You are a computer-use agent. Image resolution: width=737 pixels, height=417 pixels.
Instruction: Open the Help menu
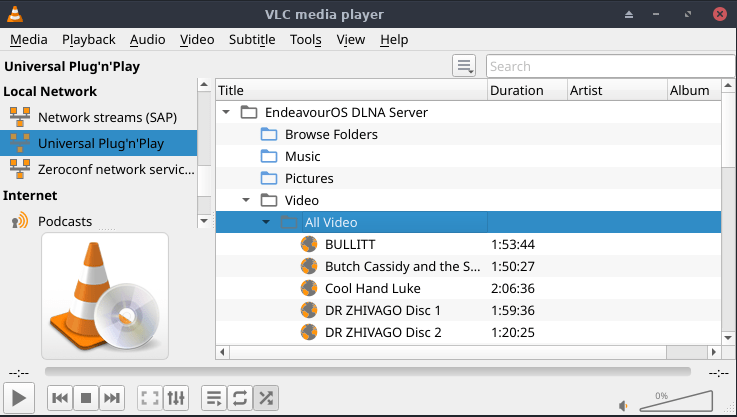click(x=394, y=39)
